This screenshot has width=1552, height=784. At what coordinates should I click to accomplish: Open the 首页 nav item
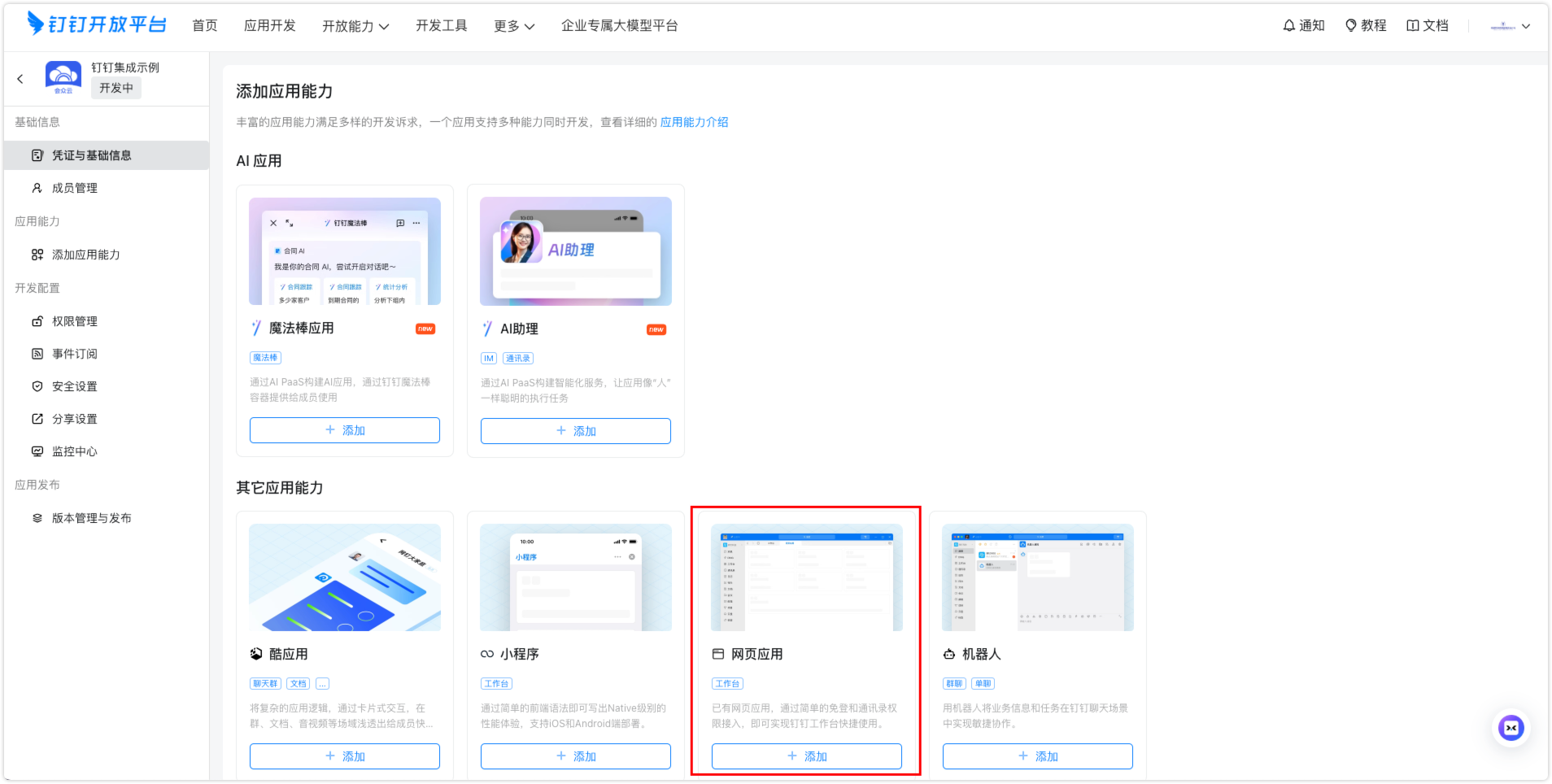click(x=205, y=25)
